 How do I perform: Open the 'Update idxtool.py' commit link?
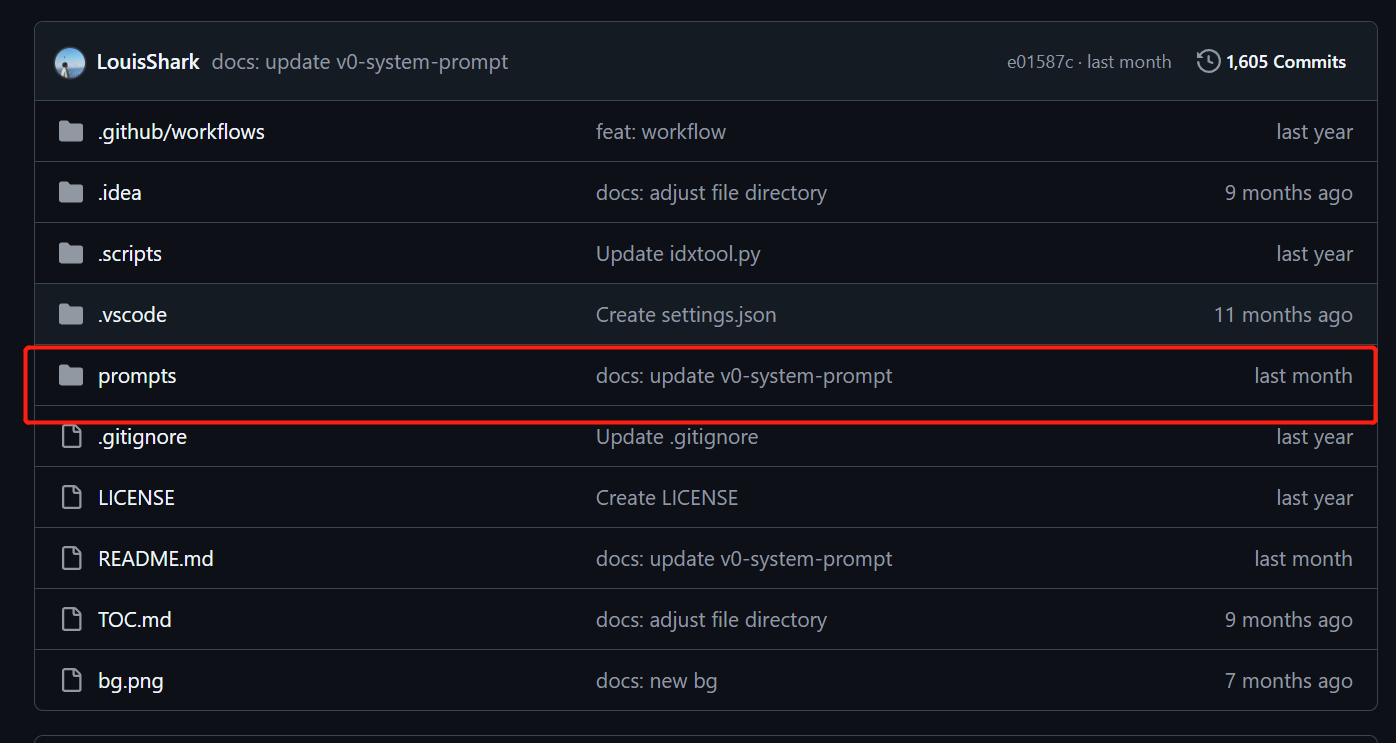[x=678, y=254]
